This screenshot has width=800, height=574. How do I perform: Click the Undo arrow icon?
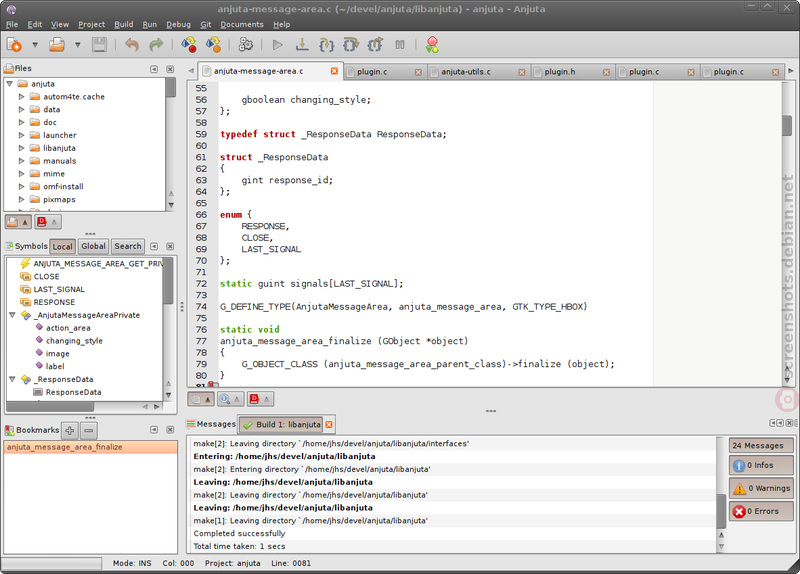[132, 45]
